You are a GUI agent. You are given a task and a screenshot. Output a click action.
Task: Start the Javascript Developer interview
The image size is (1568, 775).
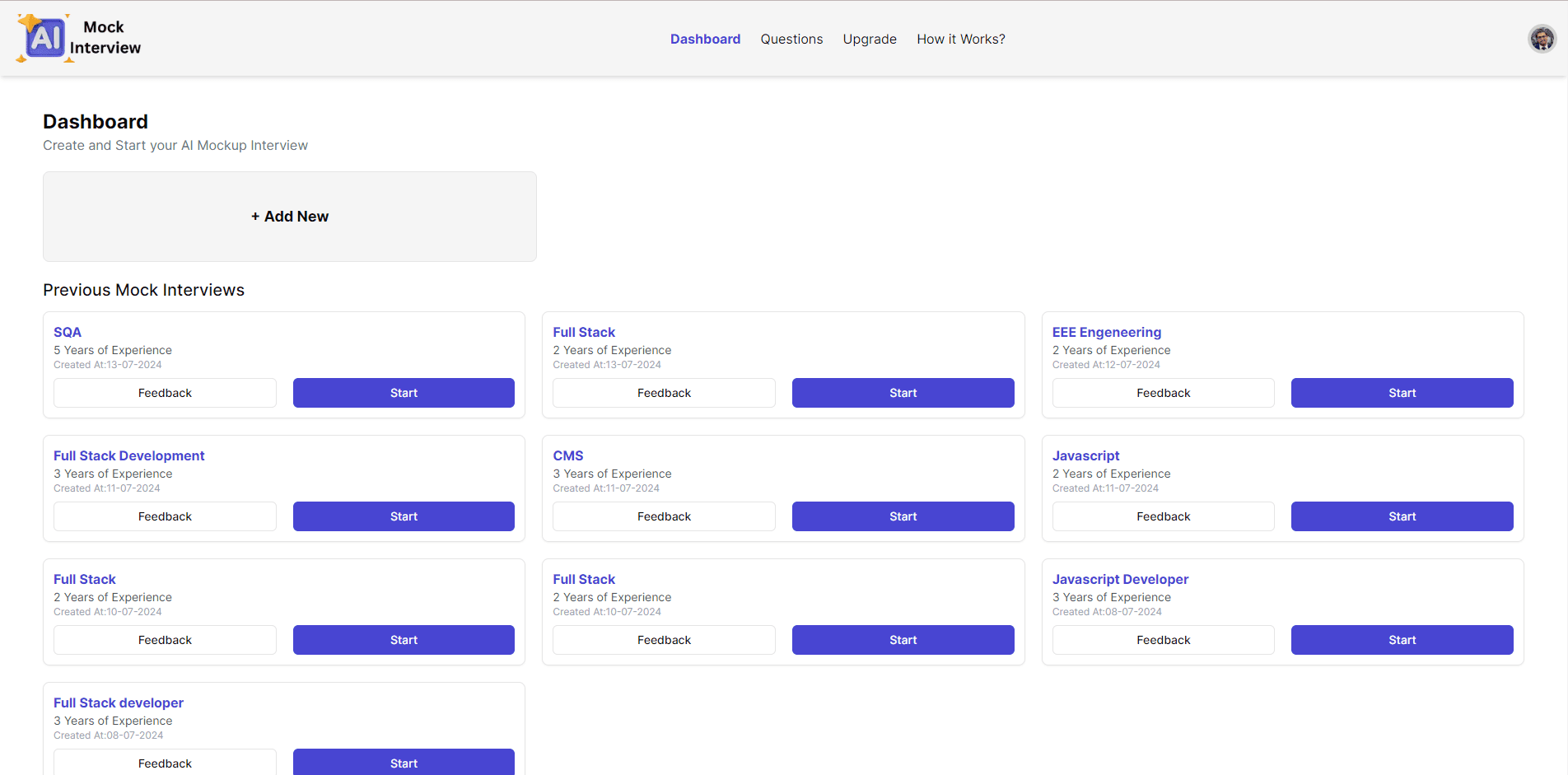1402,640
